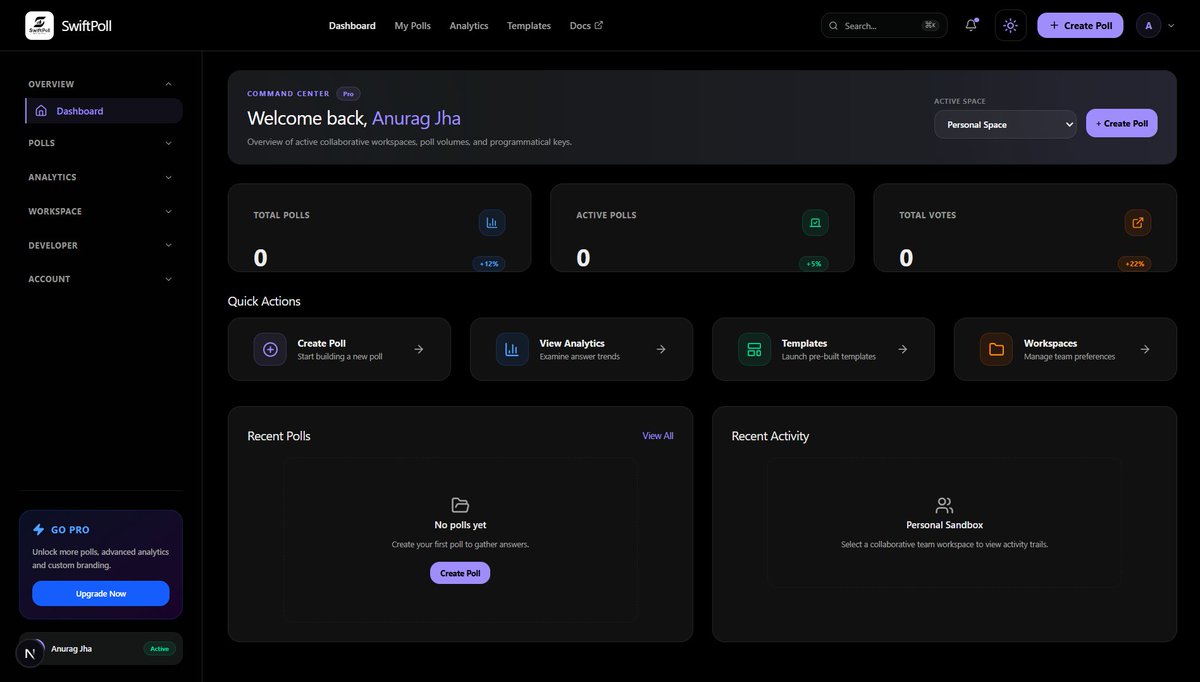1200x682 pixels.
Task: Toggle the light theme sun icon
Action: coord(1010,25)
